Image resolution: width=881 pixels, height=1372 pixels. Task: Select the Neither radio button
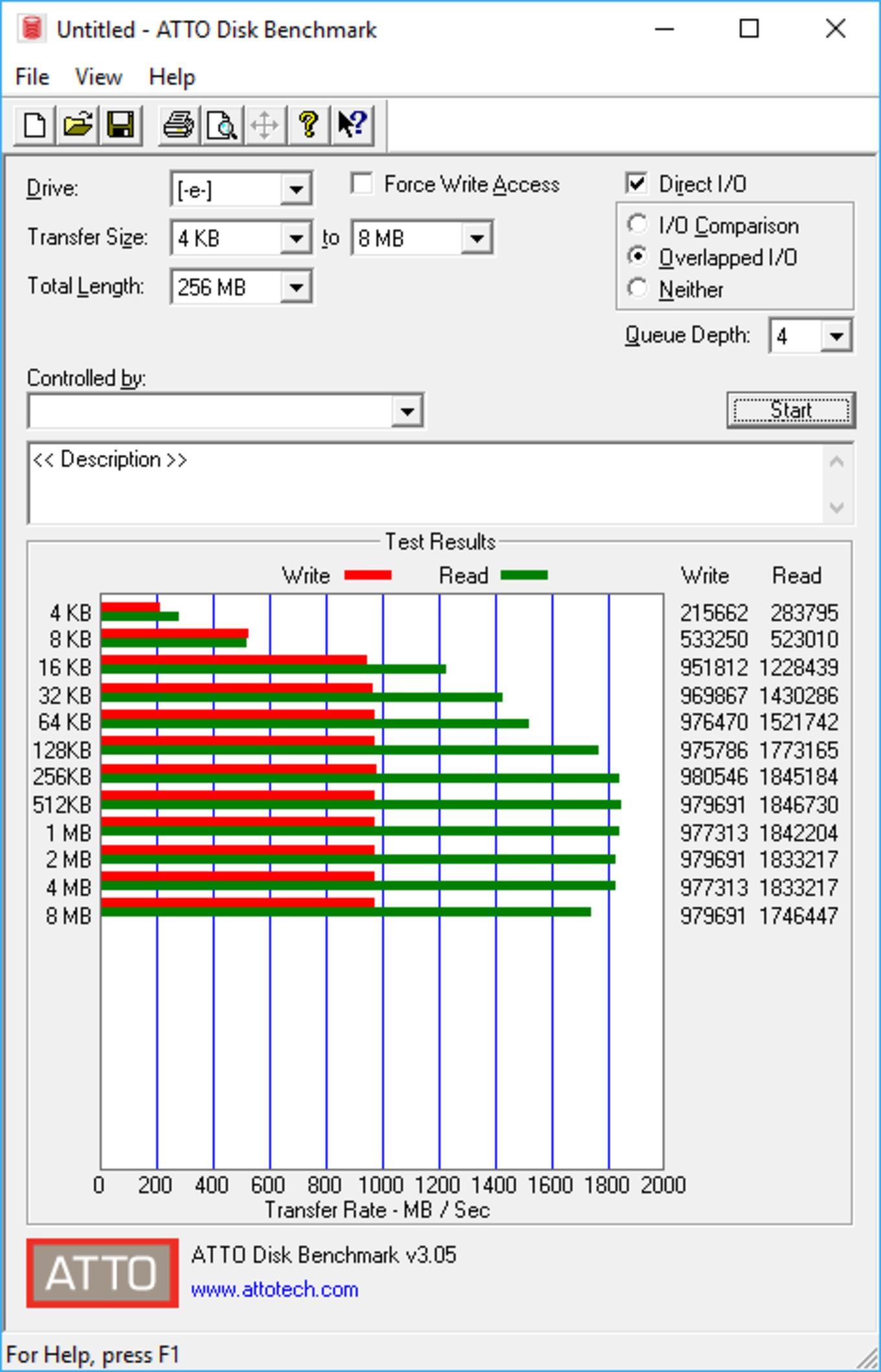click(637, 288)
